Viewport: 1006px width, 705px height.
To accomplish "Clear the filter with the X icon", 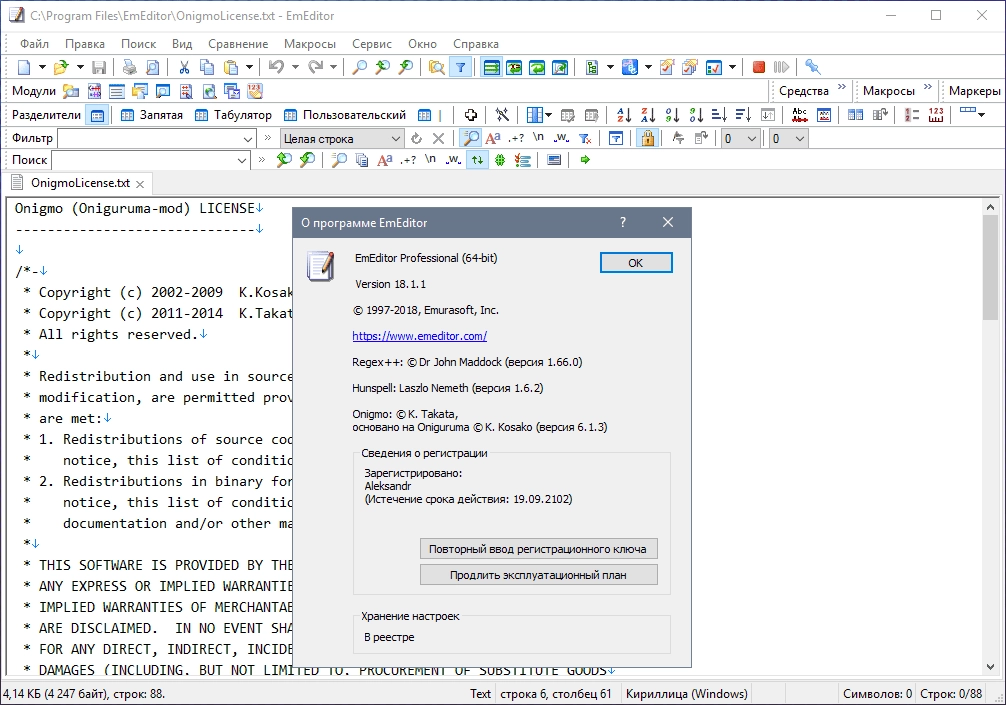I will coord(439,139).
